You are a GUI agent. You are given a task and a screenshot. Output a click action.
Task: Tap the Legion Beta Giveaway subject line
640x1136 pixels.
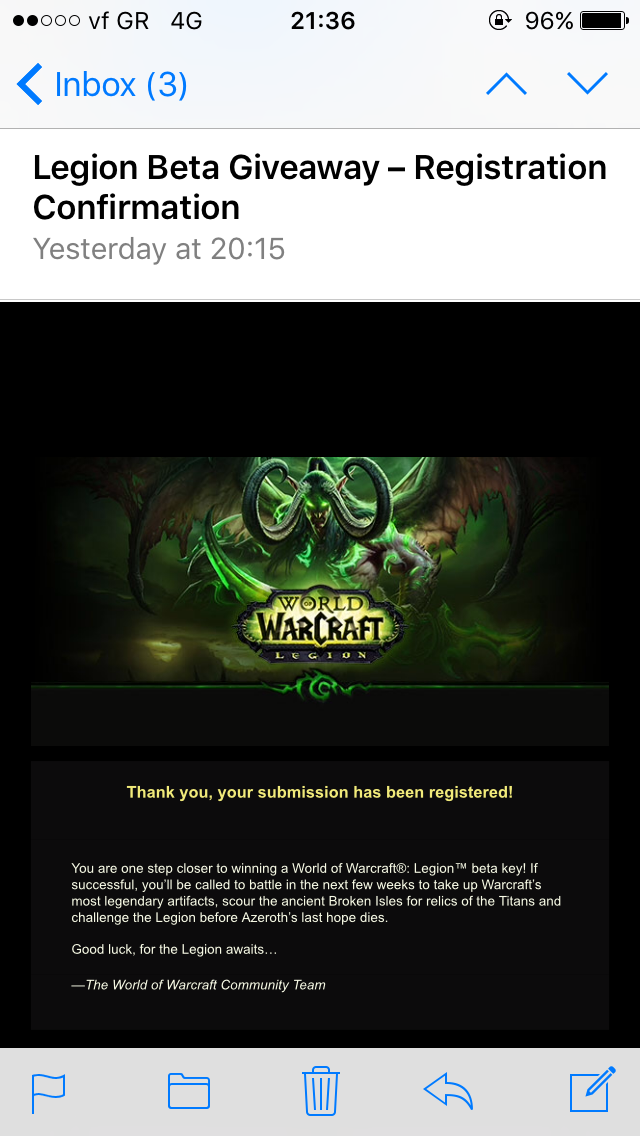pyautogui.click(x=320, y=188)
